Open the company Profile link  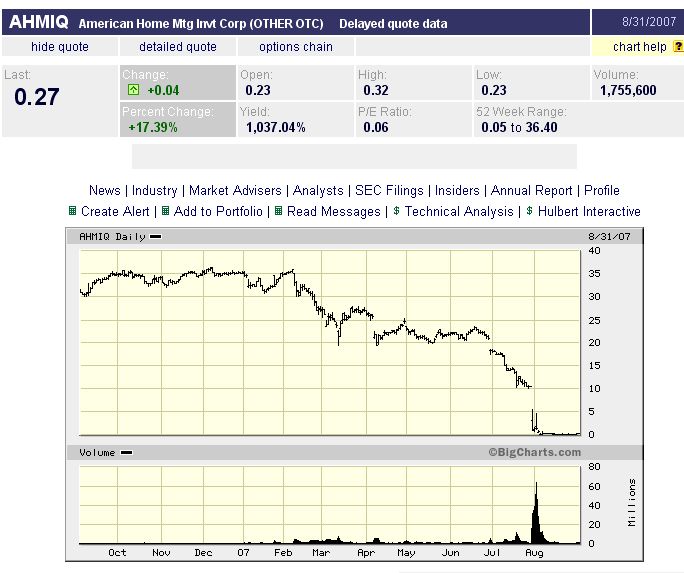tap(602, 190)
